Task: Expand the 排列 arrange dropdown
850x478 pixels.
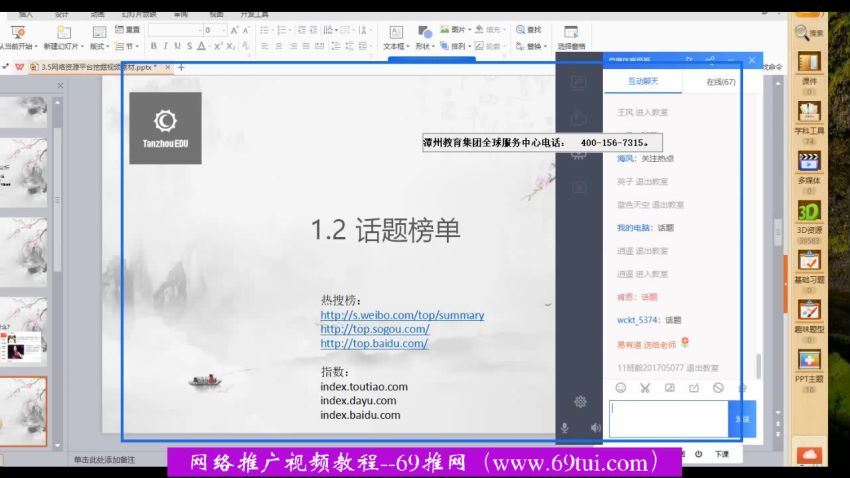Action: point(469,47)
